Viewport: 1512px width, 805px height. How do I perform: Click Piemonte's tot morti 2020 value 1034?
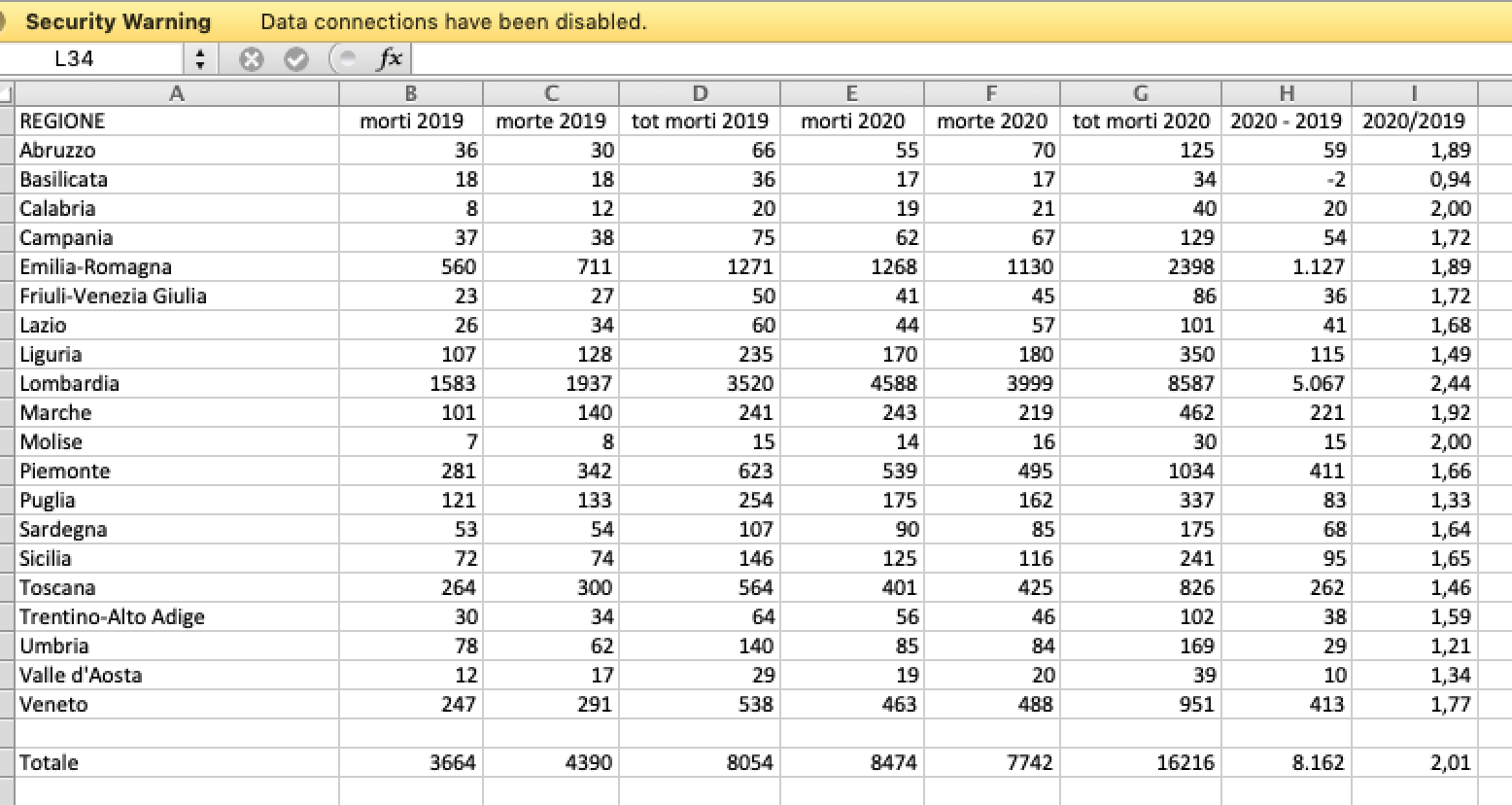[1141, 471]
